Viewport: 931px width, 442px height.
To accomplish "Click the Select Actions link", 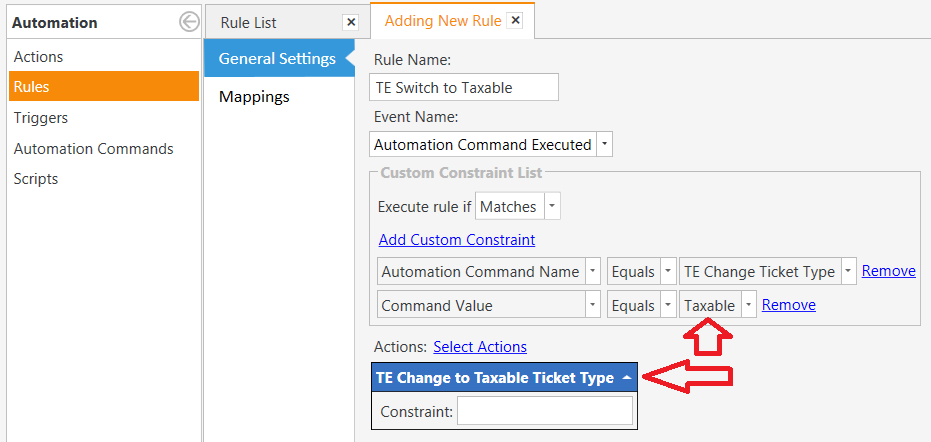I will [x=480, y=347].
